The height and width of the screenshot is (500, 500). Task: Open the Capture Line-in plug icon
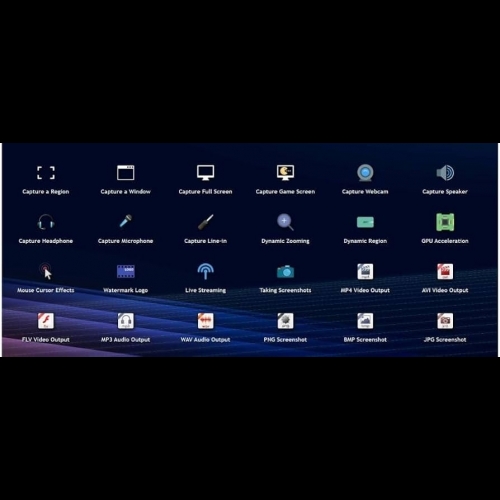(x=205, y=222)
